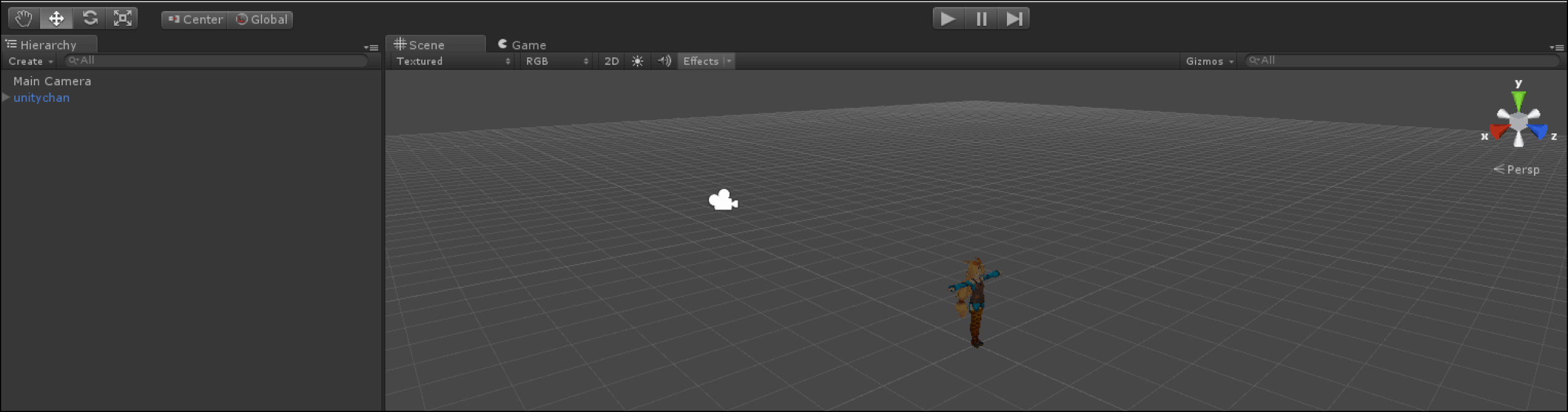Select unitychan in Hierarchy
The width and height of the screenshot is (1568, 412).
pyautogui.click(x=41, y=97)
